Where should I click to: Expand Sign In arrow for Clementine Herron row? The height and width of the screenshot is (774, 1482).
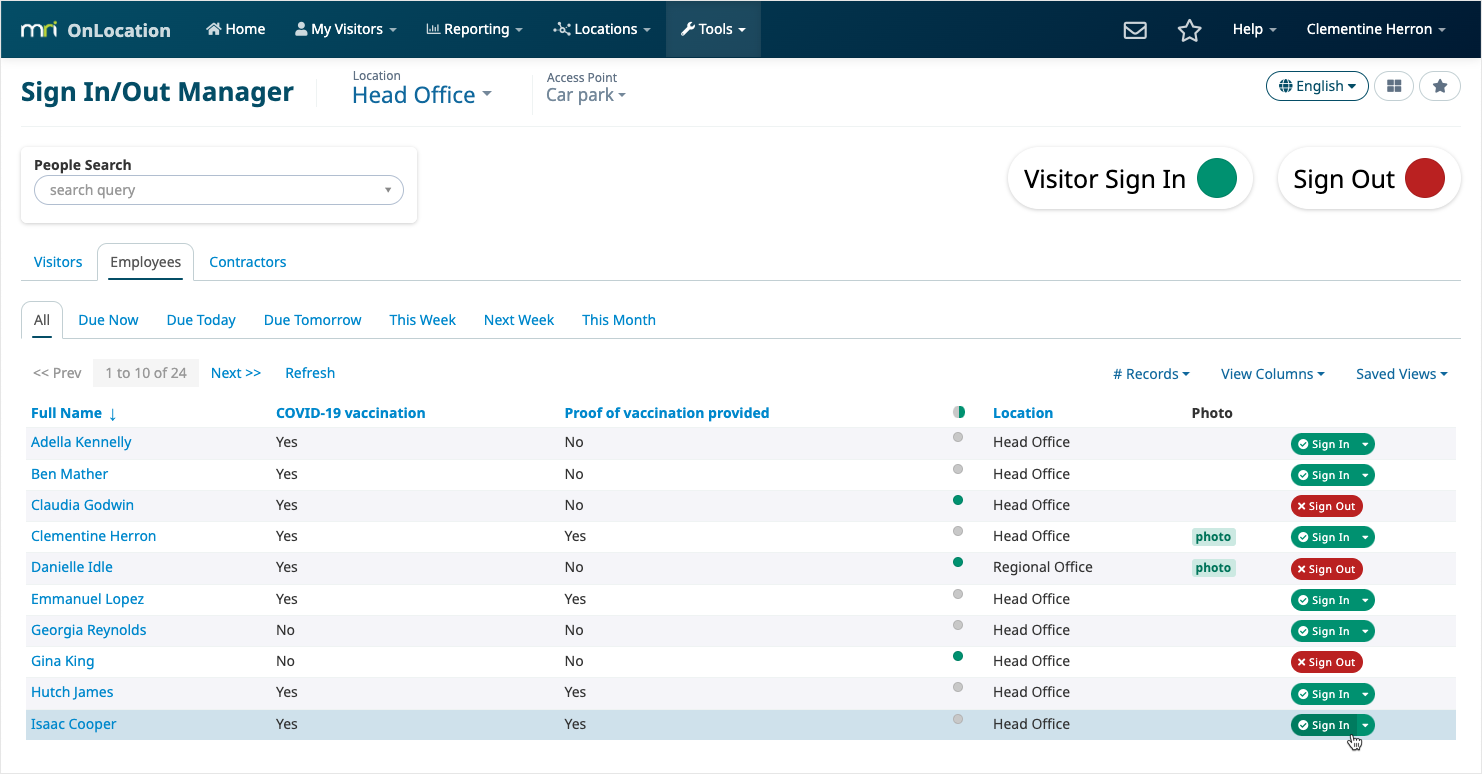[x=1366, y=537]
